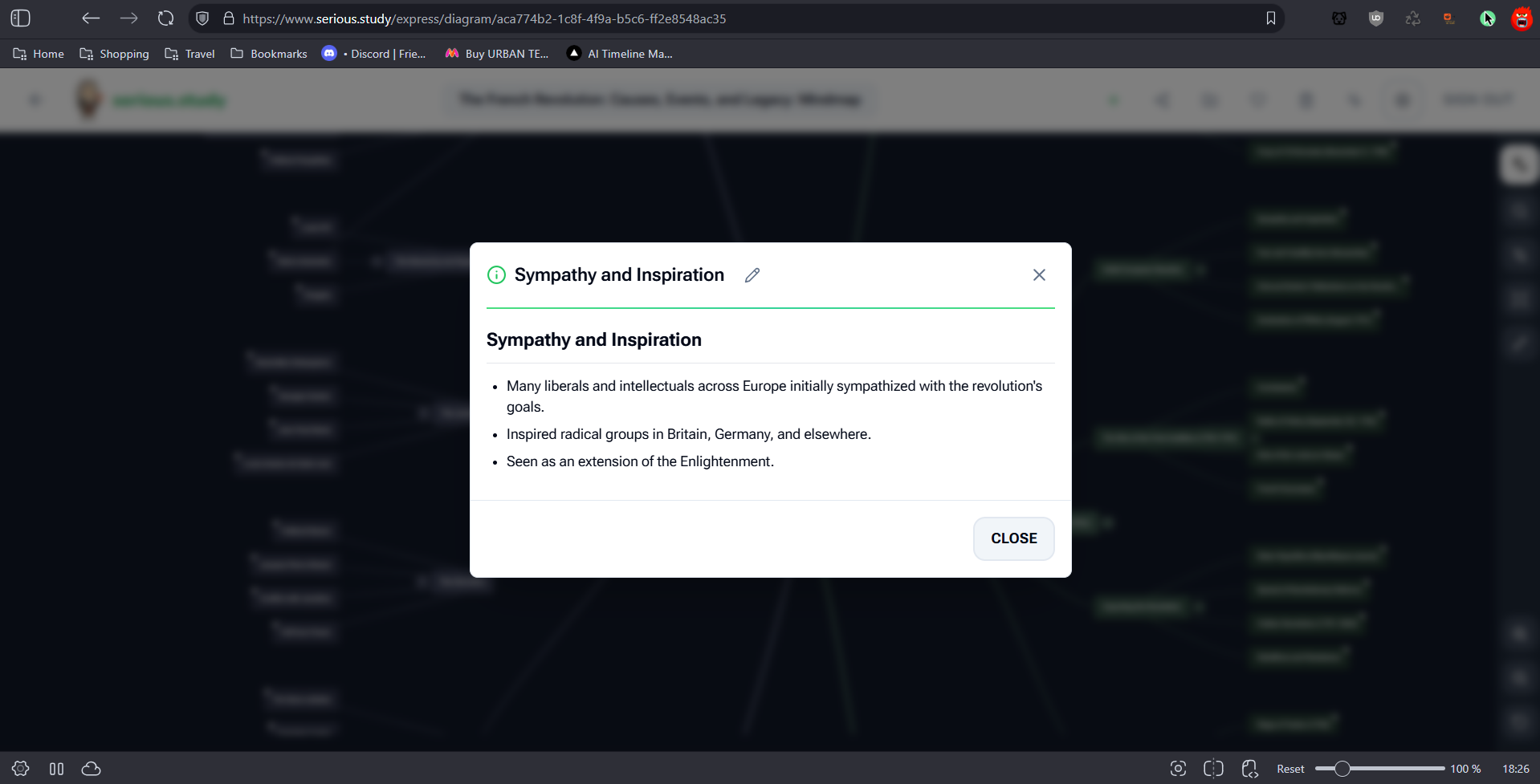Open the edit pencil beside Sympathy and Inspiration
1540x784 pixels.
point(752,274)
